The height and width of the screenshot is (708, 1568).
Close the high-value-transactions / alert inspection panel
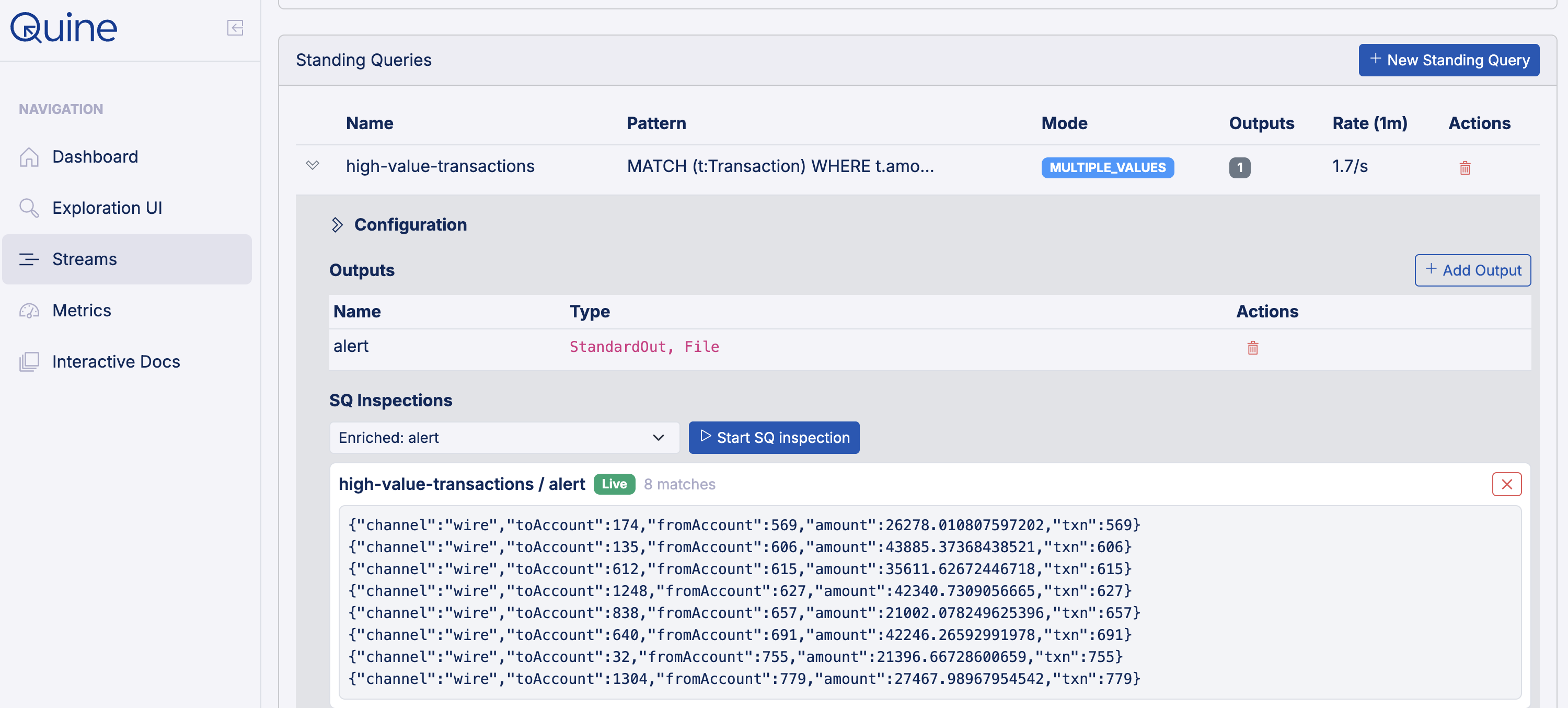pyautogui.click(x=1506, y=485)
